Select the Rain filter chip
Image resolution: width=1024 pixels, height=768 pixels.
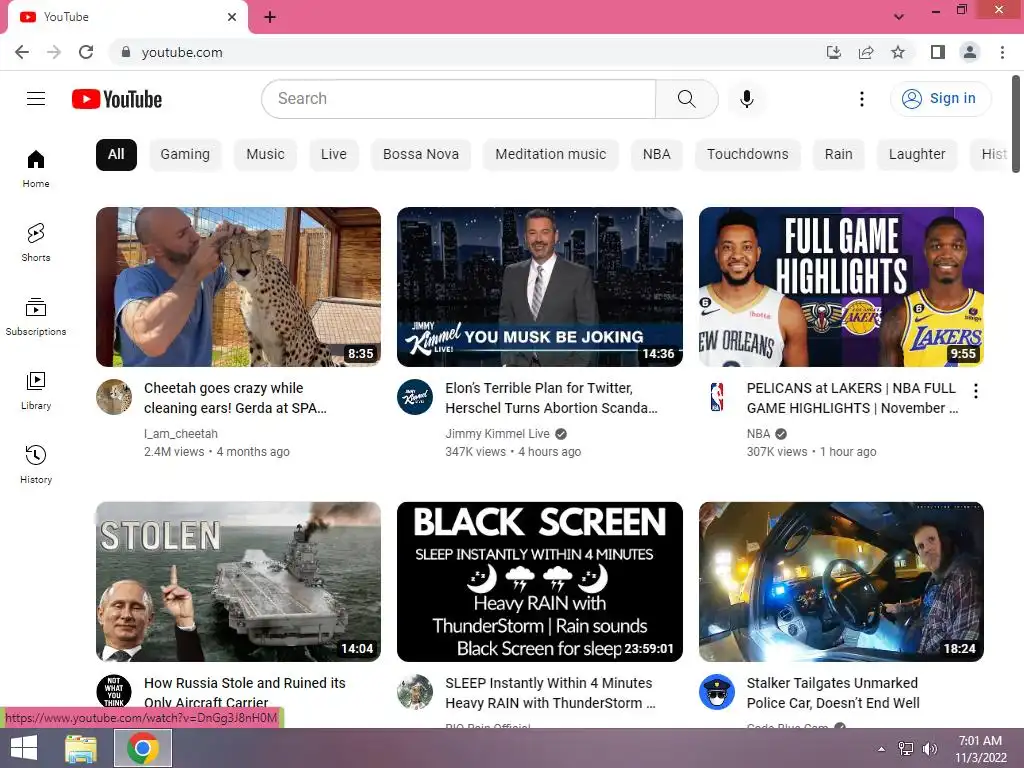[839, 155]
